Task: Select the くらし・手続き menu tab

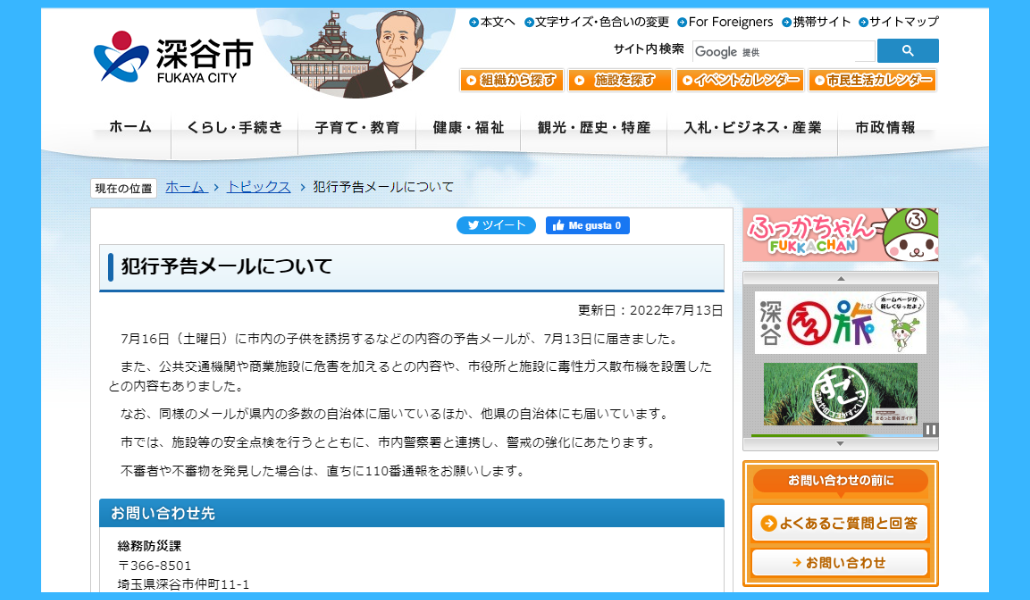Action: click(x=234, y=128)
